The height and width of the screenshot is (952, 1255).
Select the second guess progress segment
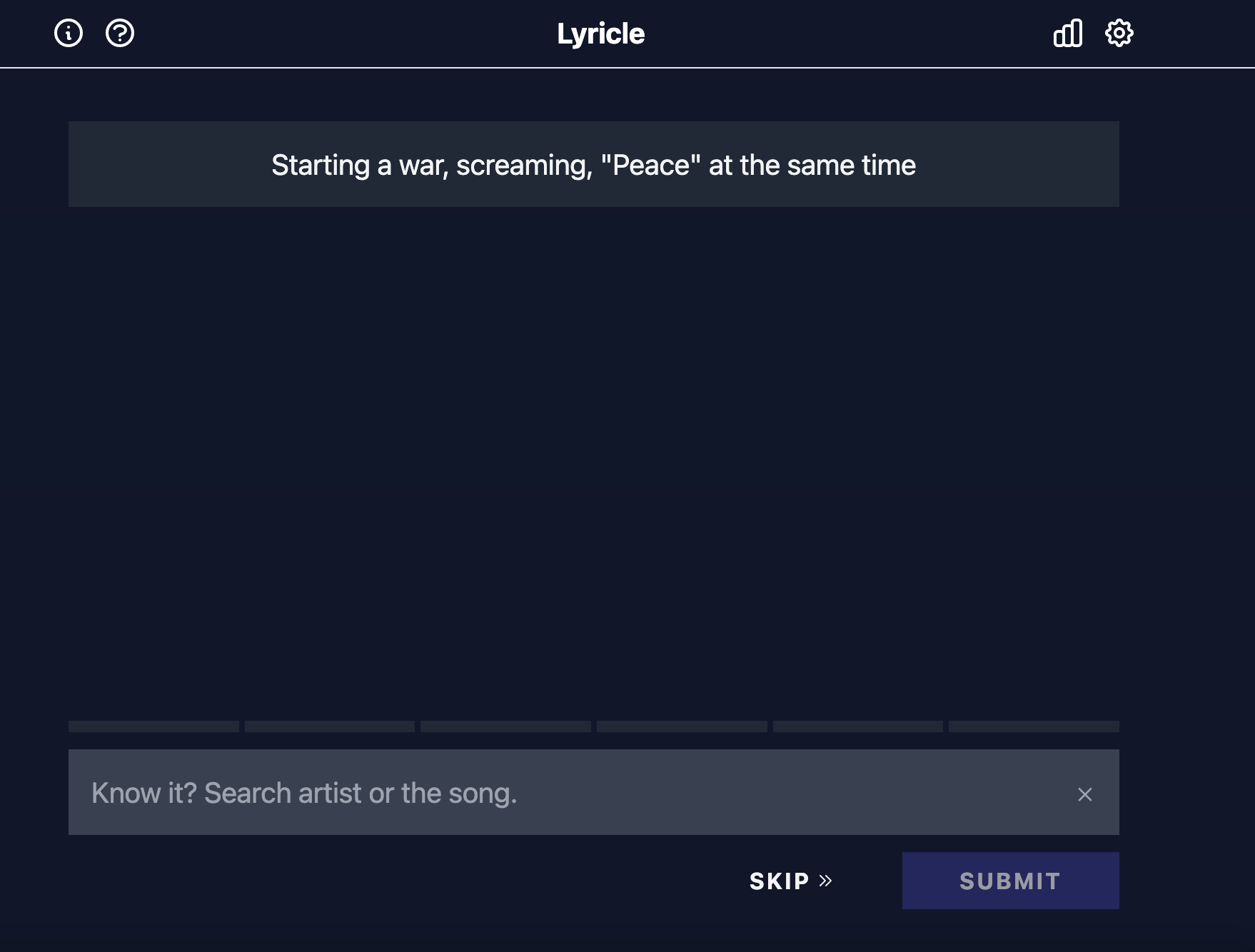(330, 726)
